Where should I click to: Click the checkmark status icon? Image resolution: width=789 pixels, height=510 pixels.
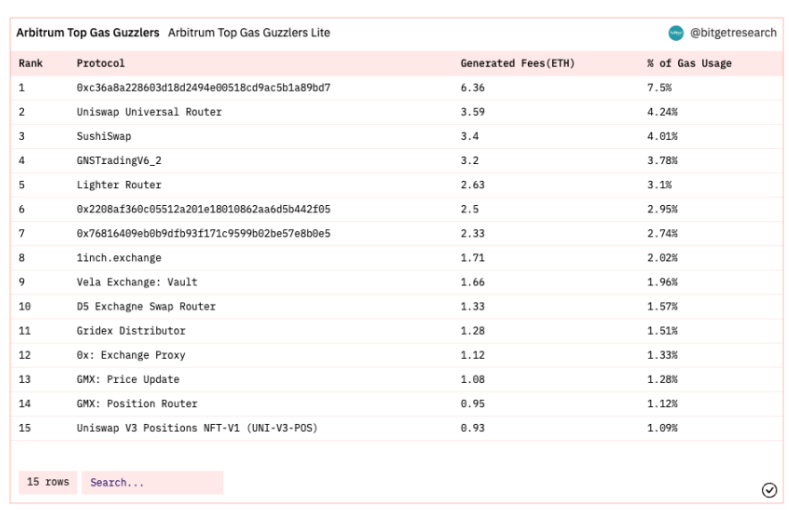tap(769, 490)
